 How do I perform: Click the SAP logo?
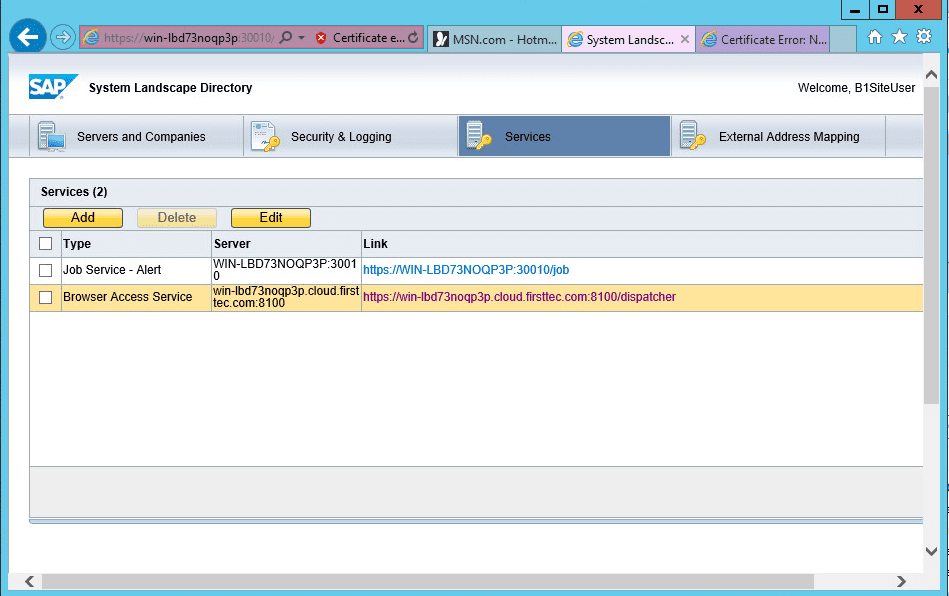[53, 87]
